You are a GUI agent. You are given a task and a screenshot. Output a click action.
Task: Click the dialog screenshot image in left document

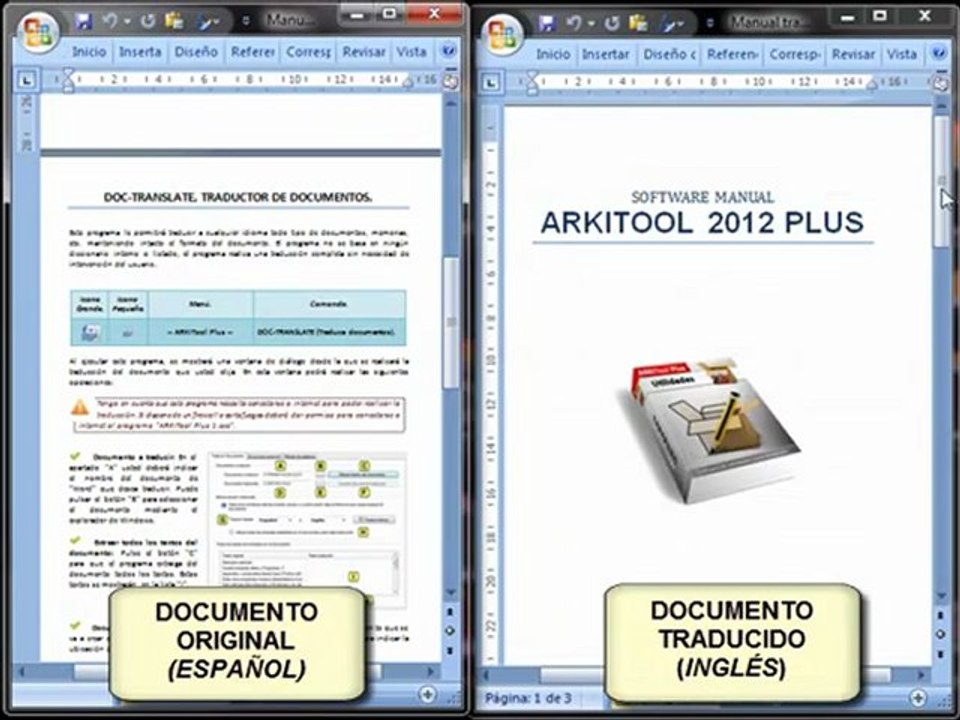tap(307, 530)
